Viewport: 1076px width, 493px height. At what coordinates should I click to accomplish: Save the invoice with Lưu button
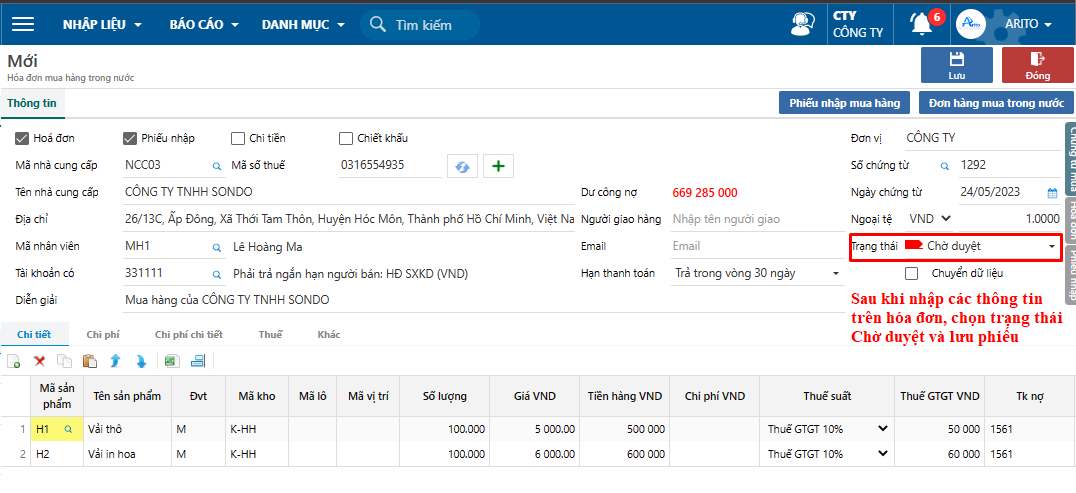pos(956,65)
